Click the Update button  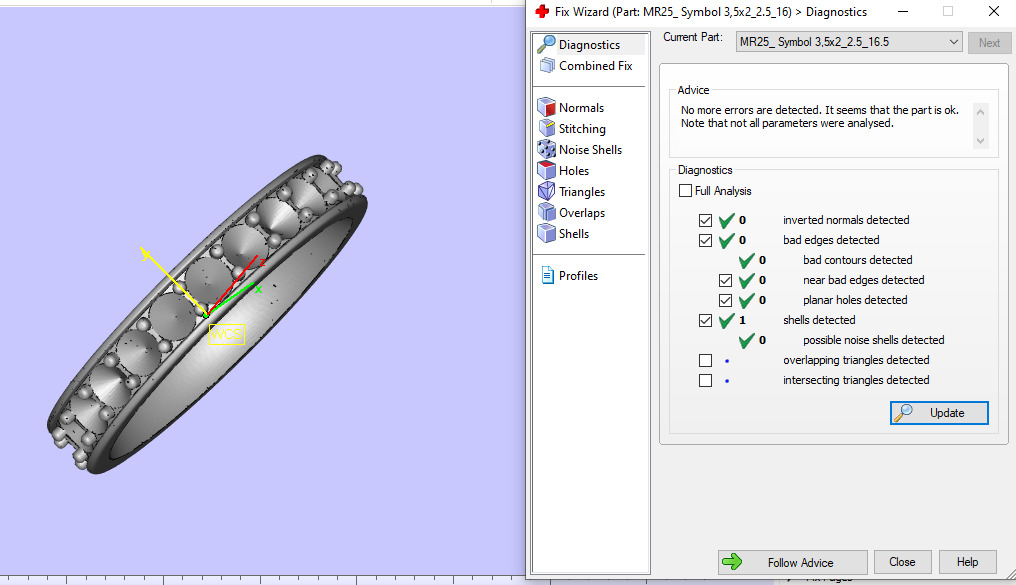point(939,413)
